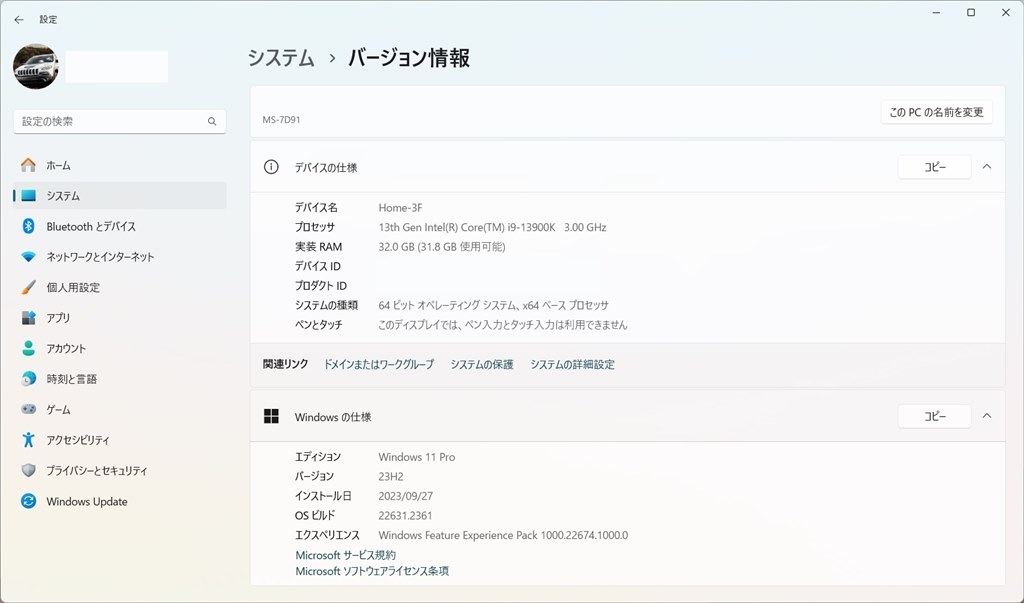The width and height of the screenshot is (1024, 603).
Task: Copy the Windows の仕様 details
Action: point(935,416)
